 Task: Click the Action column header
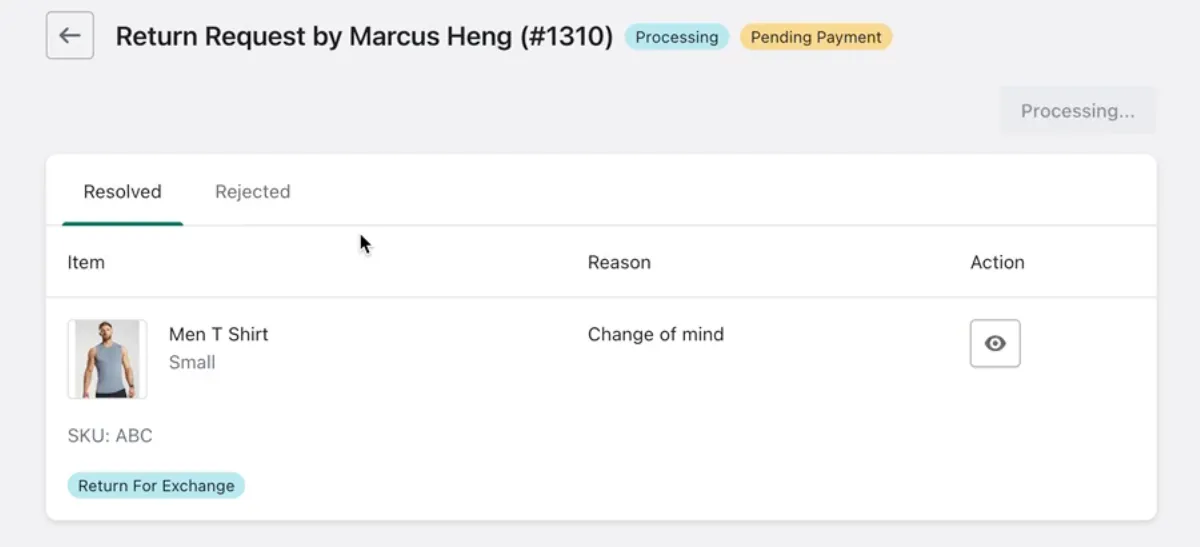click(997, 262)
